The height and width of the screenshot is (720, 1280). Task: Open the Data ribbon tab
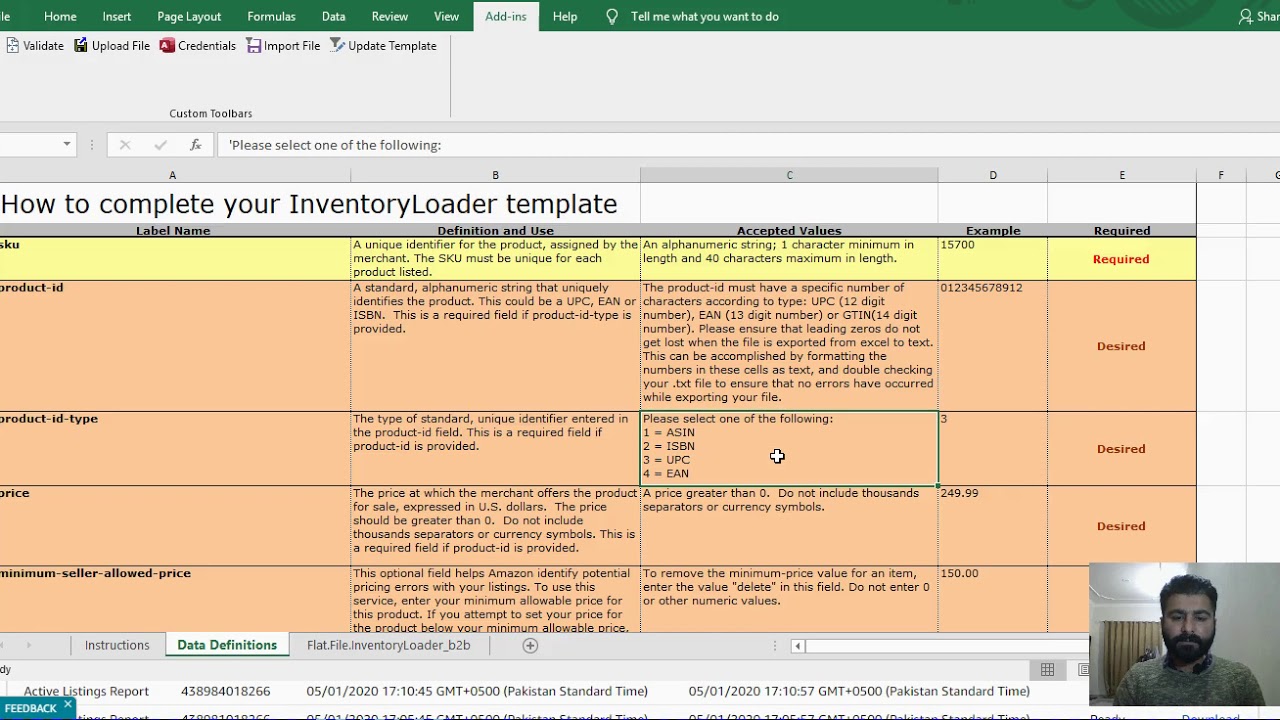tap(333, 16)
